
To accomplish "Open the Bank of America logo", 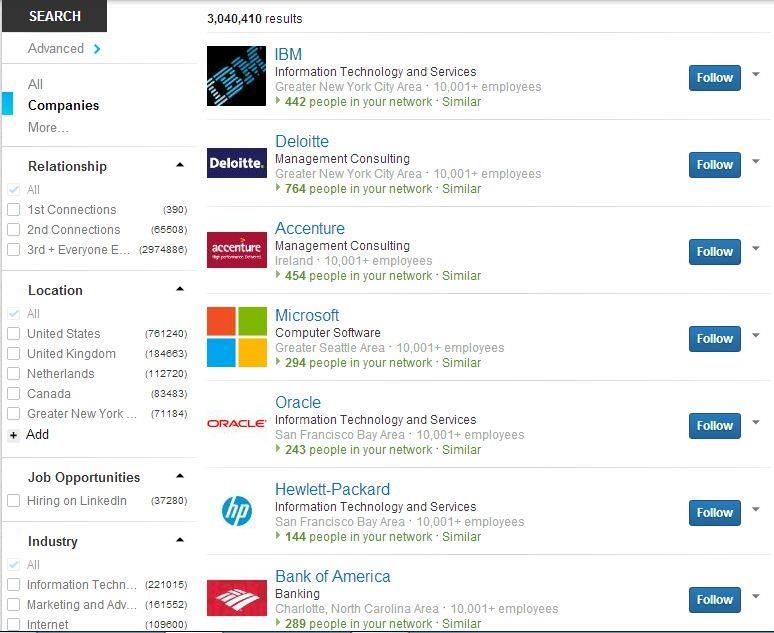I will point(236,598).
